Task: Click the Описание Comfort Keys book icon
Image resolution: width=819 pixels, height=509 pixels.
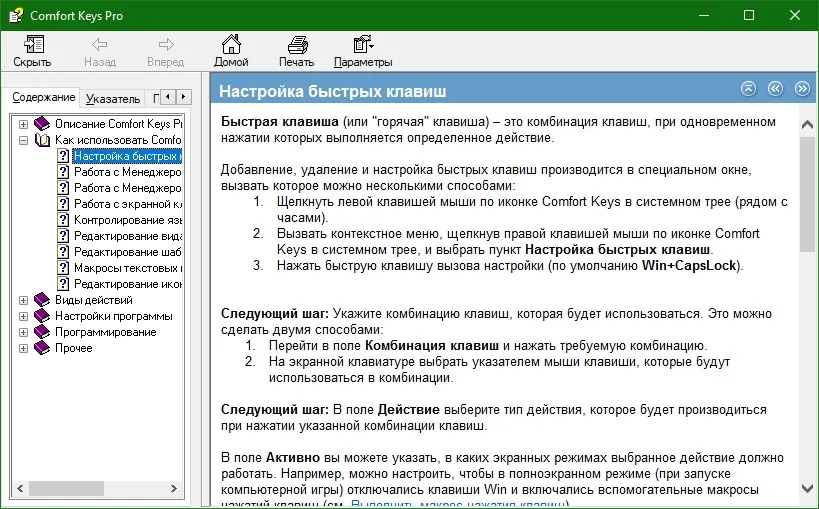Action: pyautogui.click(x=42, y=124)
